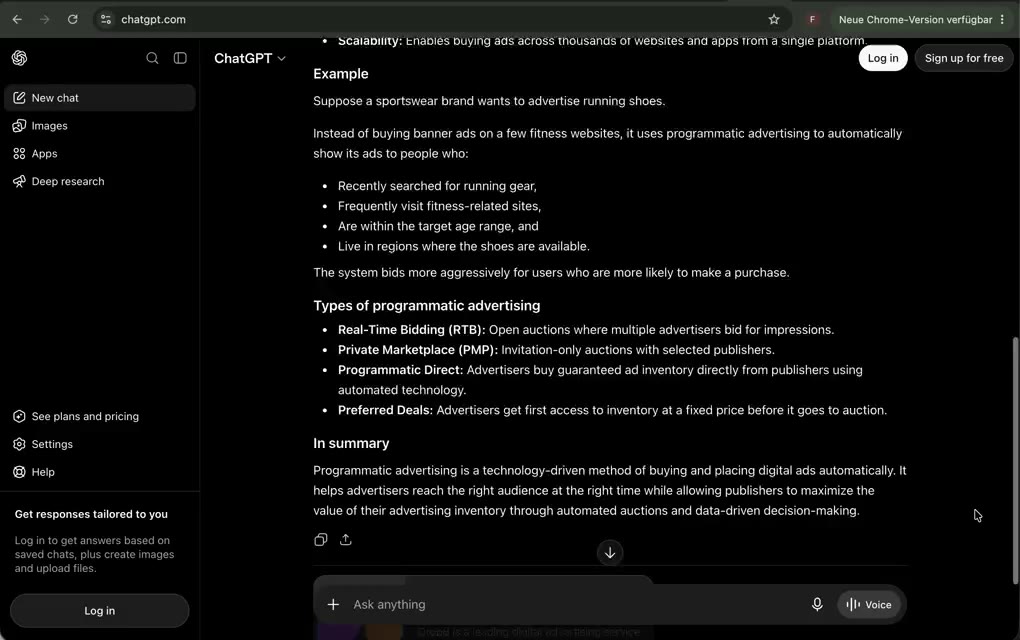
Task: Click the 'Types of programmatic advertising' heading
Action: 427,306
